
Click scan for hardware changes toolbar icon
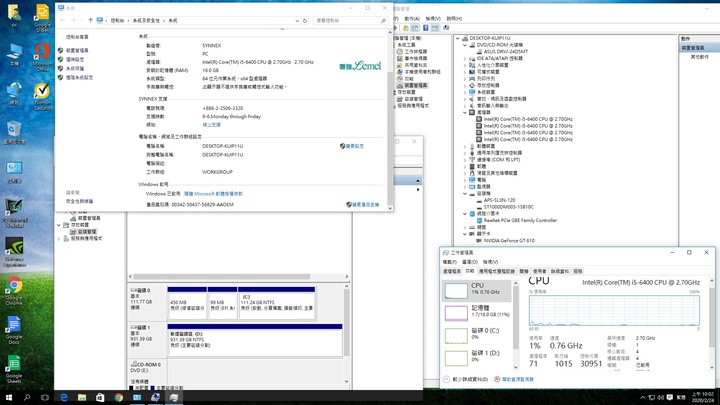pos(446,28)
